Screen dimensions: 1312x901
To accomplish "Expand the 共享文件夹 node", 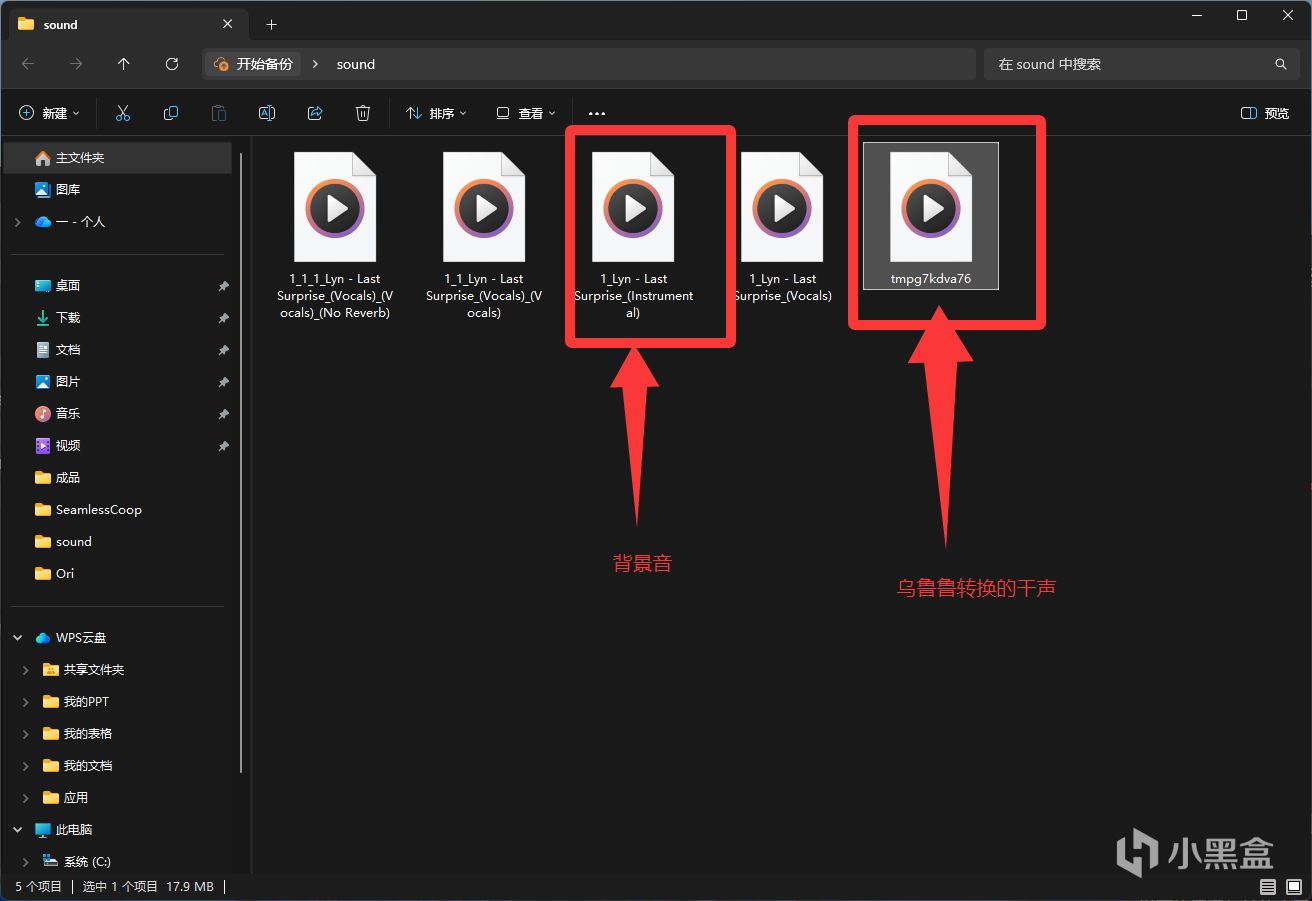I will [26, 670].
